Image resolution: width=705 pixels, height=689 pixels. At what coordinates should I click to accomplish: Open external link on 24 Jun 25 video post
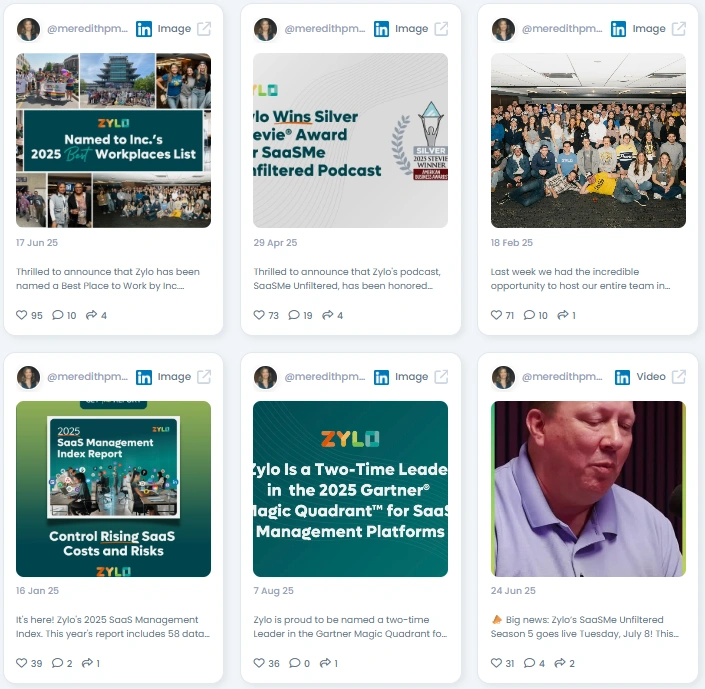678,377
